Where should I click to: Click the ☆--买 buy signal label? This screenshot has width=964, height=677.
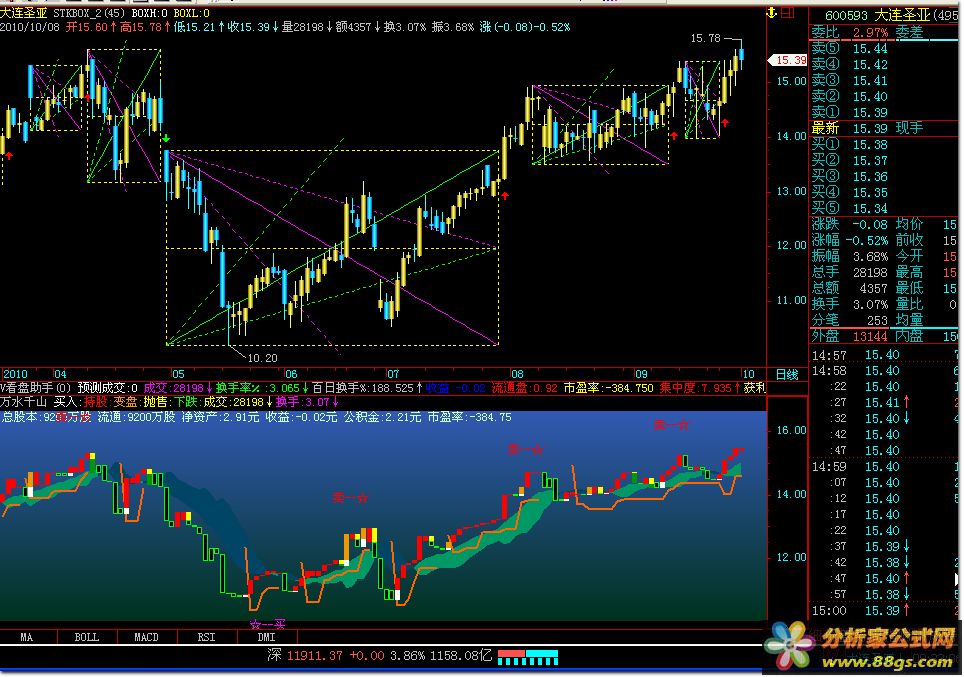click(268, 625)
